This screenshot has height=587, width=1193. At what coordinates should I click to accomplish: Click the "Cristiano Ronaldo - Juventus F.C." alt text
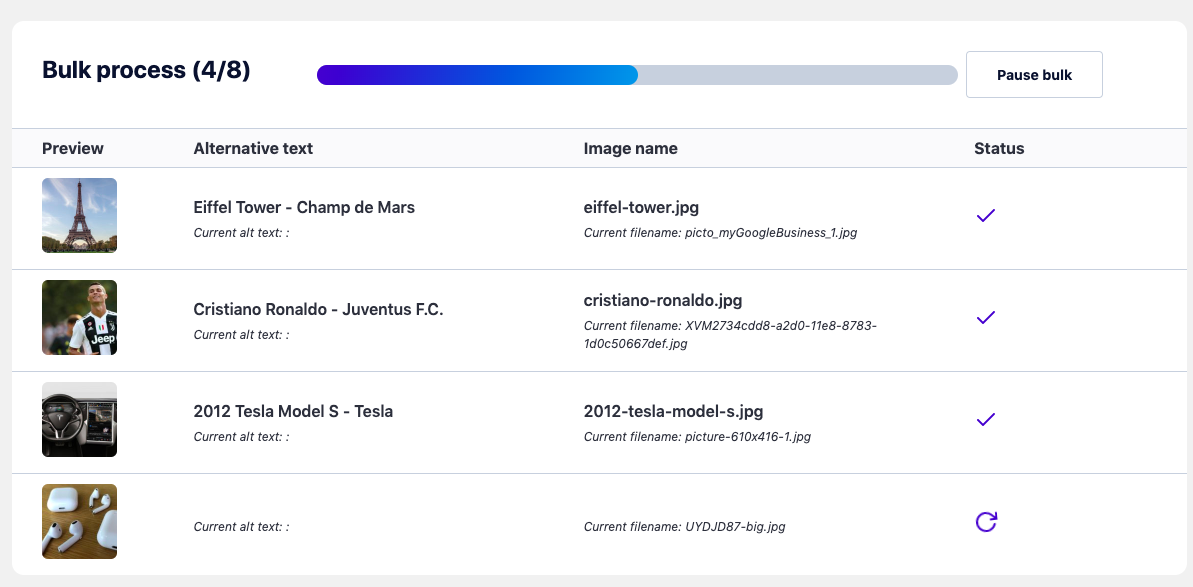tap(318, 309)
